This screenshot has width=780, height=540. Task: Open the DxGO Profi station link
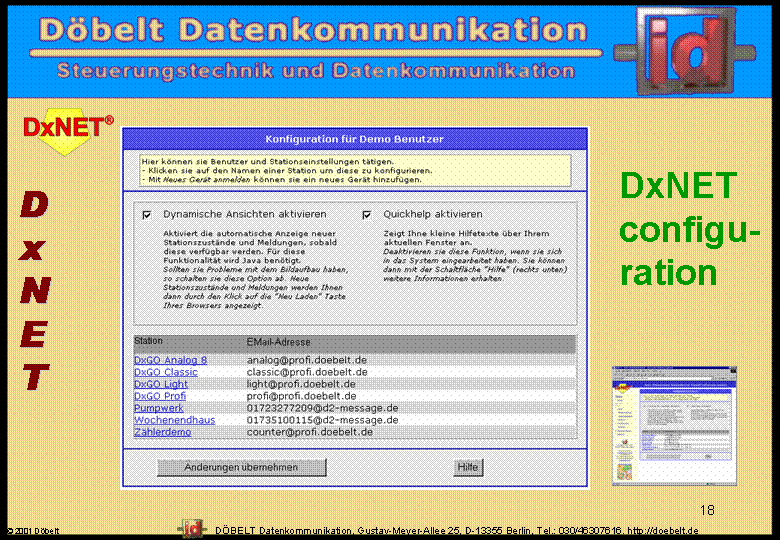point(160,396)
